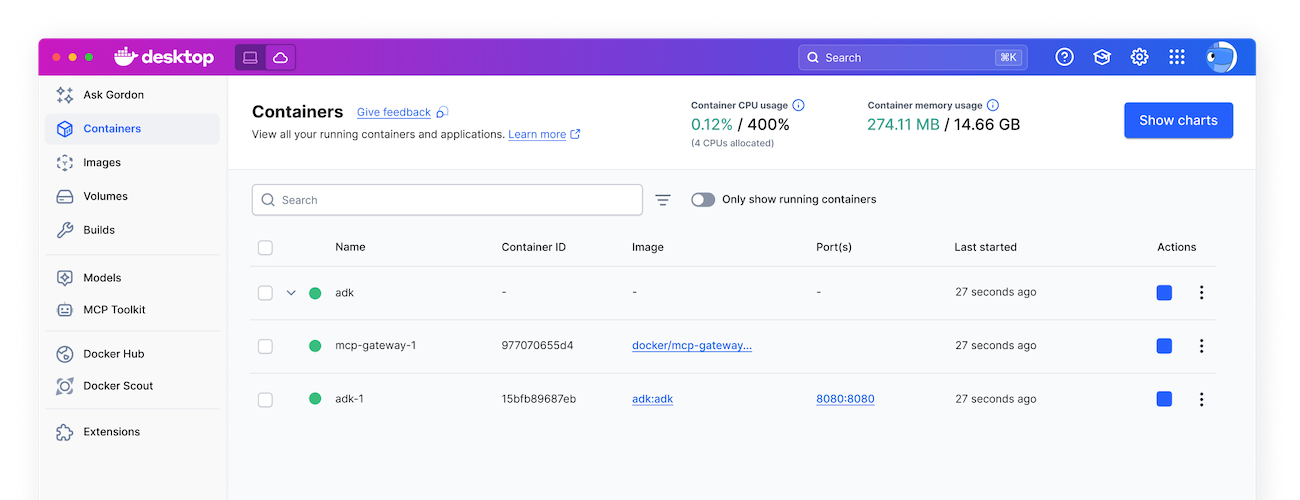Open MCP Toolkit icon
The image size is (1300, 500).
[x=65, y=310]
